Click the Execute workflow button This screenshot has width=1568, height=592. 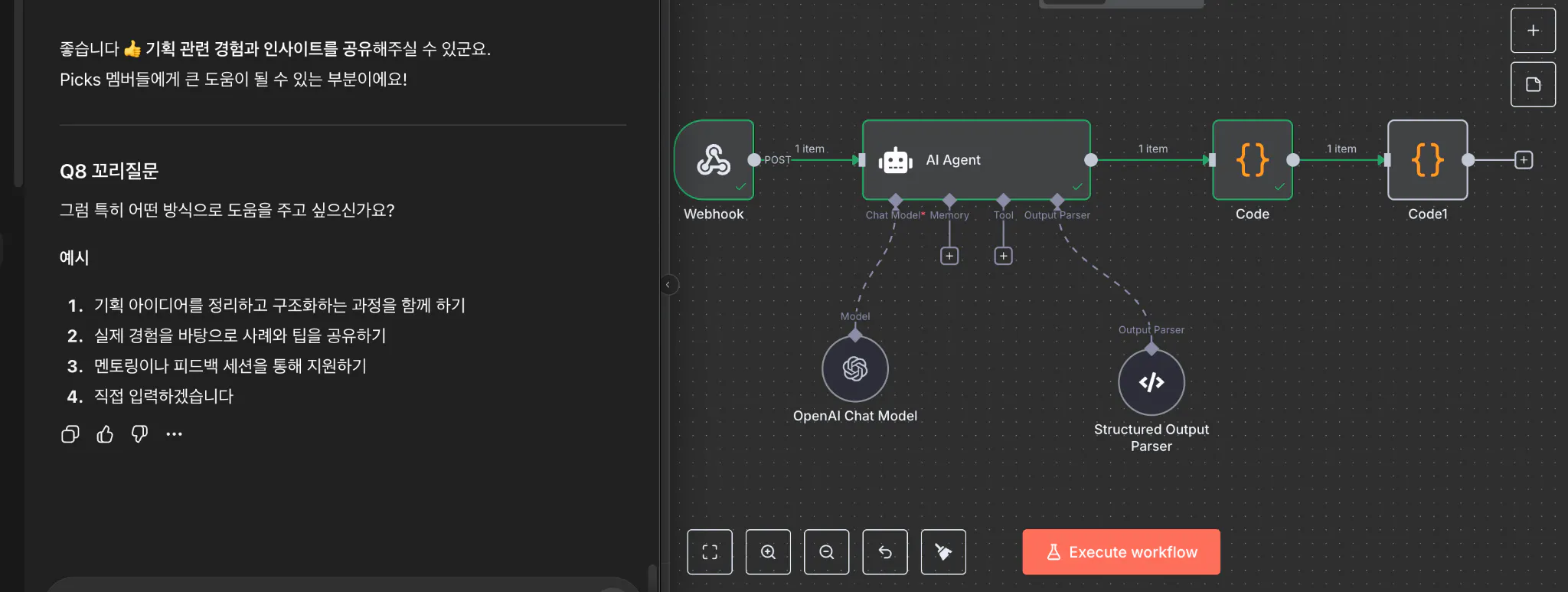pos(1121,552)
